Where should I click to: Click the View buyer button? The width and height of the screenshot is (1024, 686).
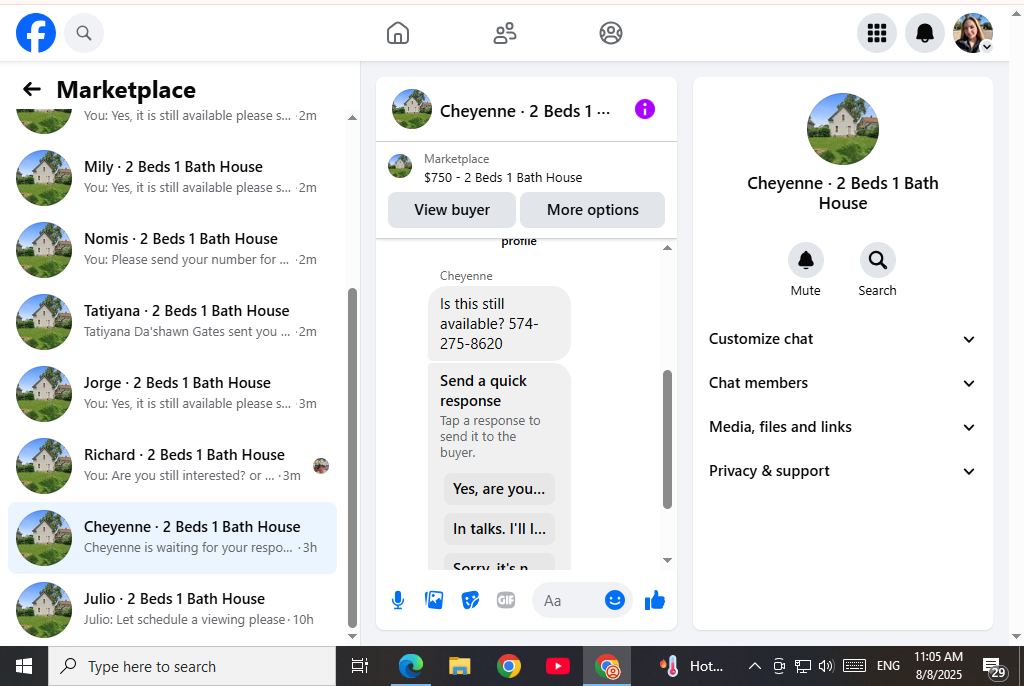pyautogui.click(x=452, y=210)
